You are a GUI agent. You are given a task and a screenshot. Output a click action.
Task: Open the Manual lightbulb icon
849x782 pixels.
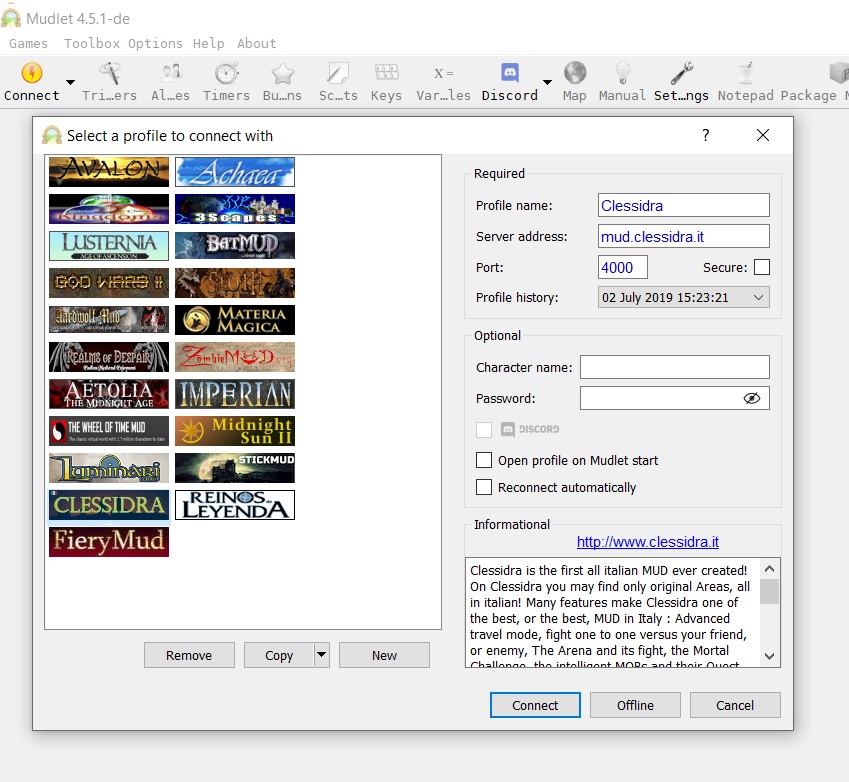pyautogui.click(x=623, y=73)
